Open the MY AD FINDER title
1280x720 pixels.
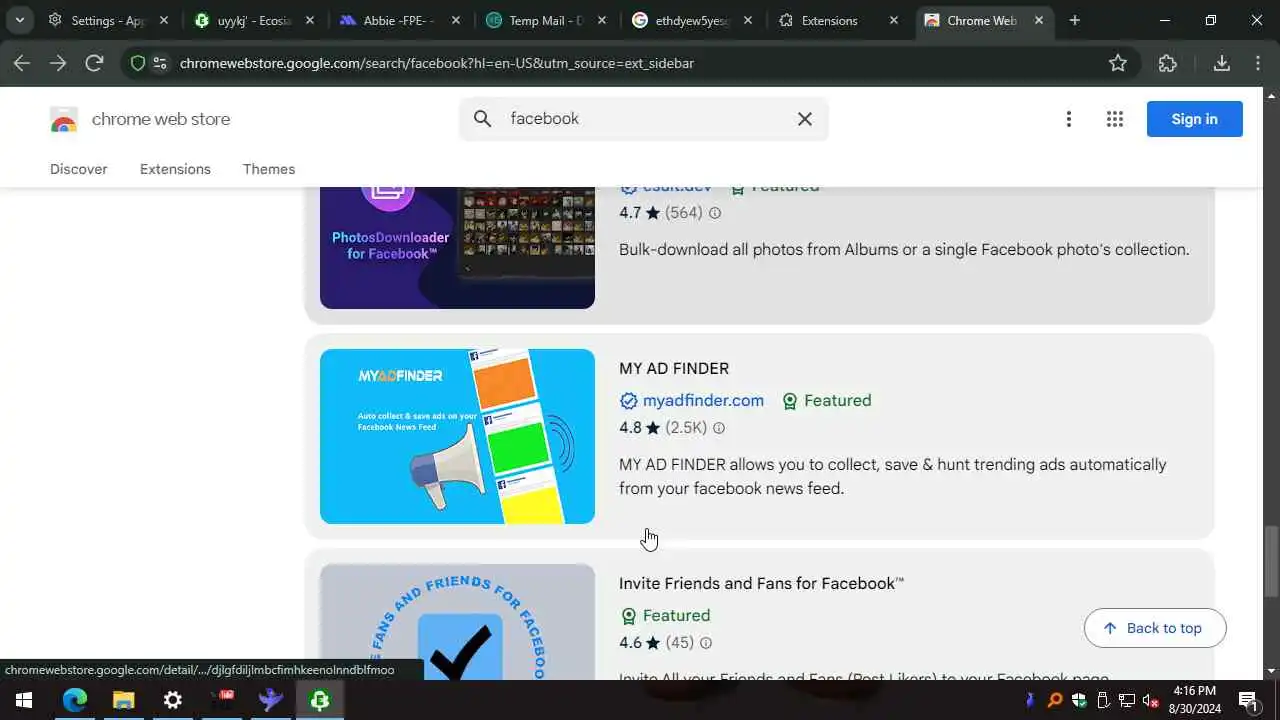point(674,369)
